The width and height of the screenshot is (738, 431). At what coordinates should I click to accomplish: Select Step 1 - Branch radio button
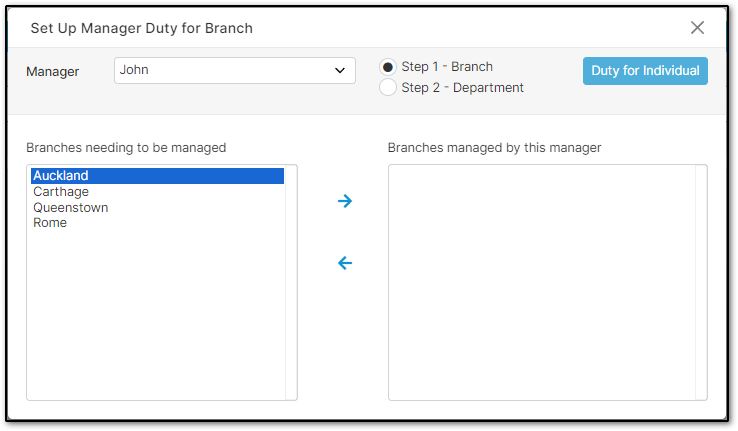tap(387, 67)
